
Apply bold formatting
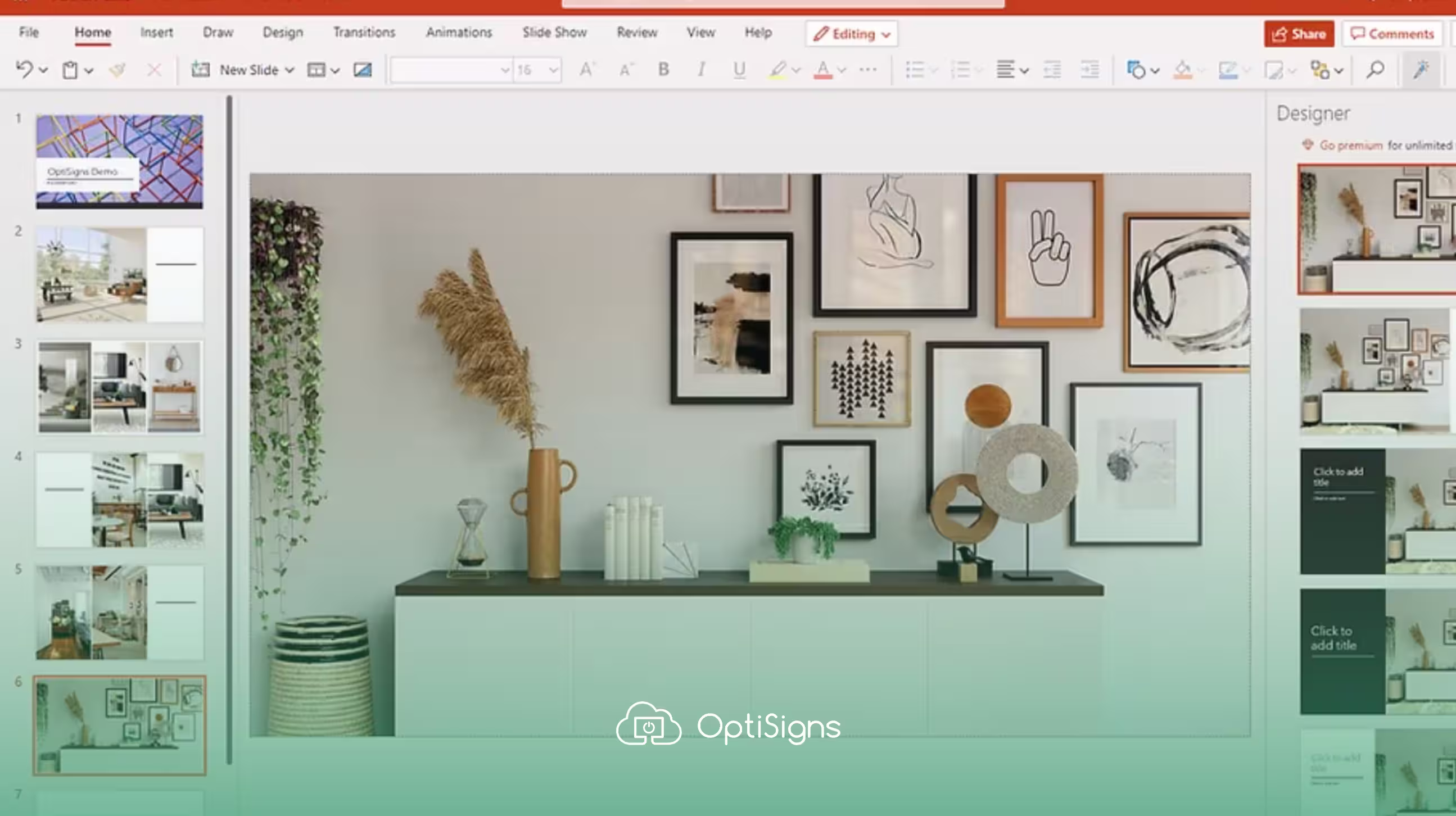(662, 70)
